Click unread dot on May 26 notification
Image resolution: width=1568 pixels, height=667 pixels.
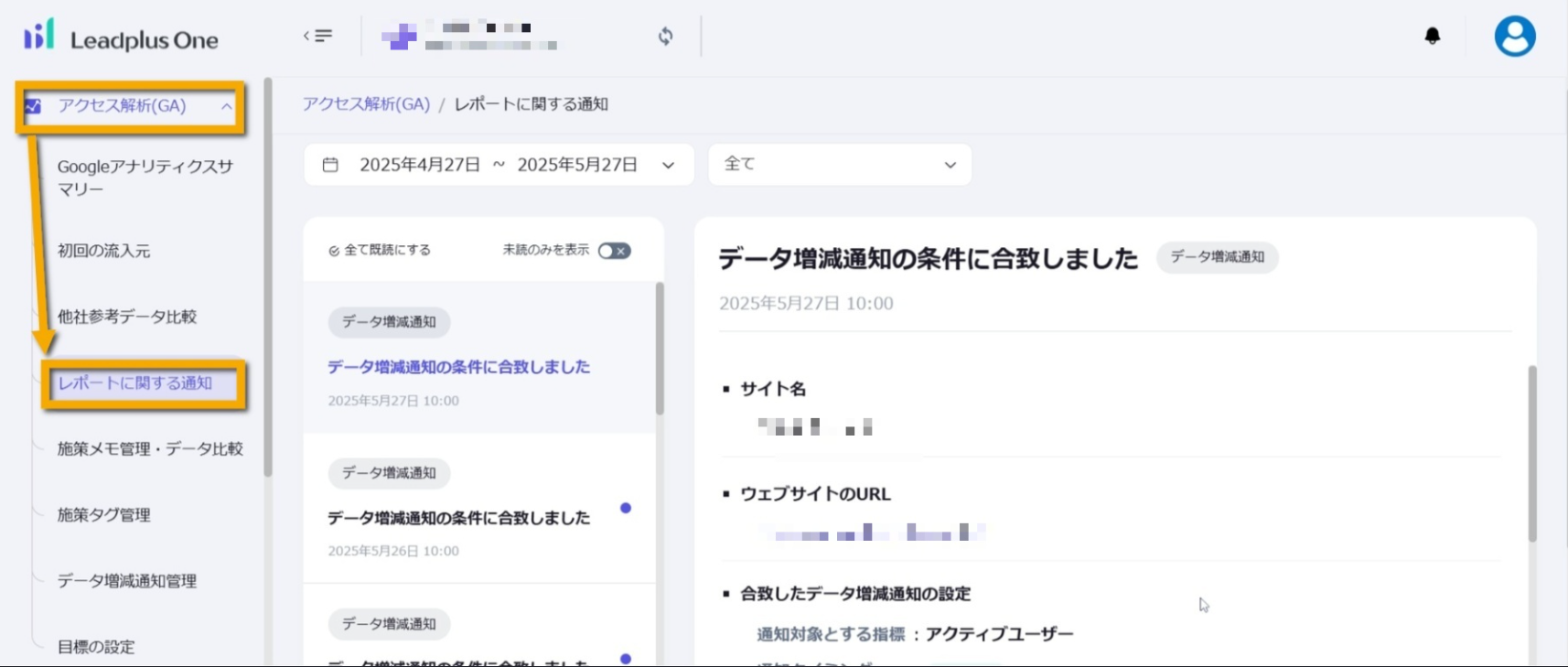tap(626, 508)
